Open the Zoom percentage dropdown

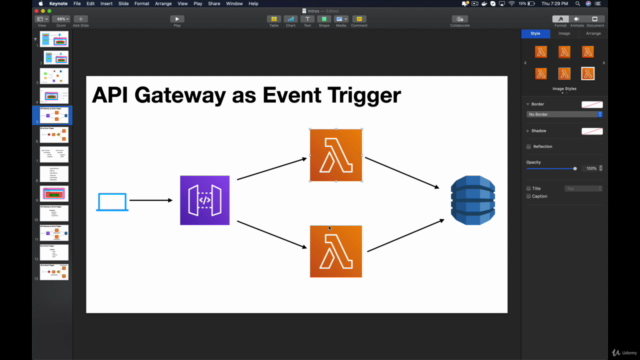61,19
